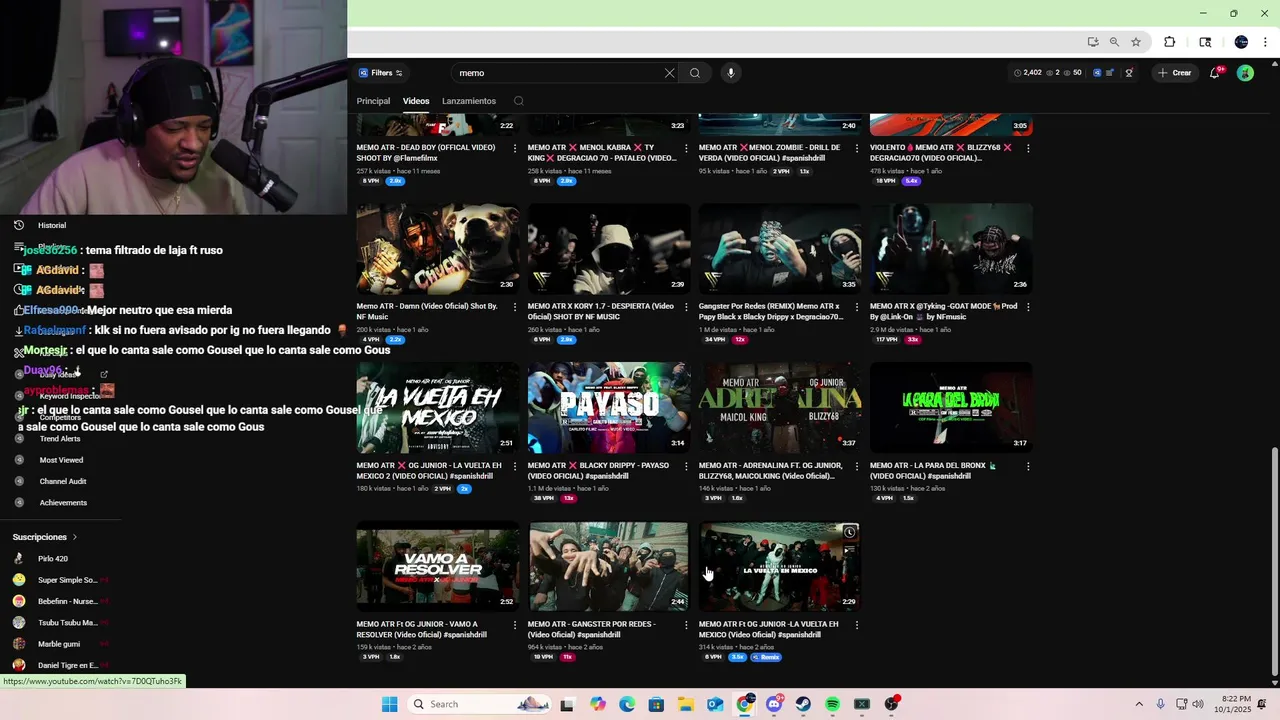
Task: Click the page vertical scrollbar
Action: 1273,560
